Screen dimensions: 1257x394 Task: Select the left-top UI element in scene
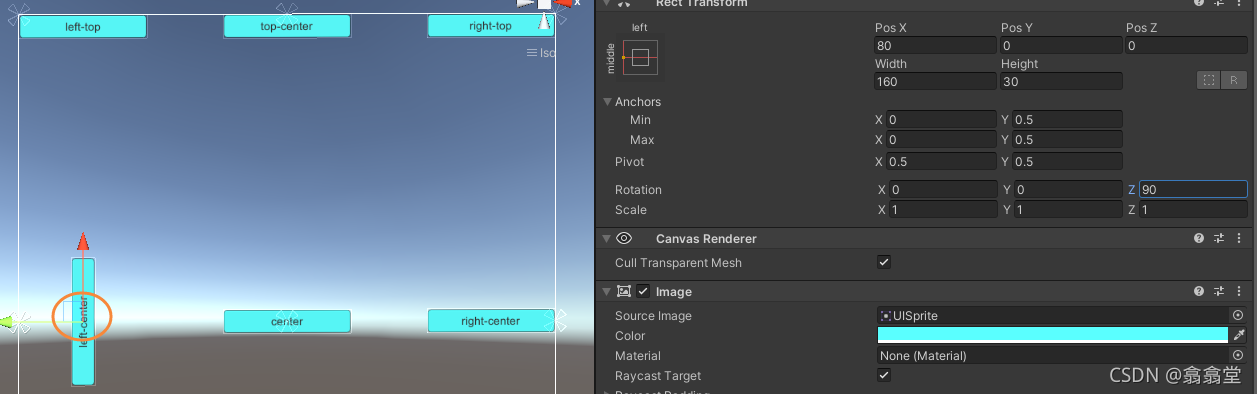(83, 26)
